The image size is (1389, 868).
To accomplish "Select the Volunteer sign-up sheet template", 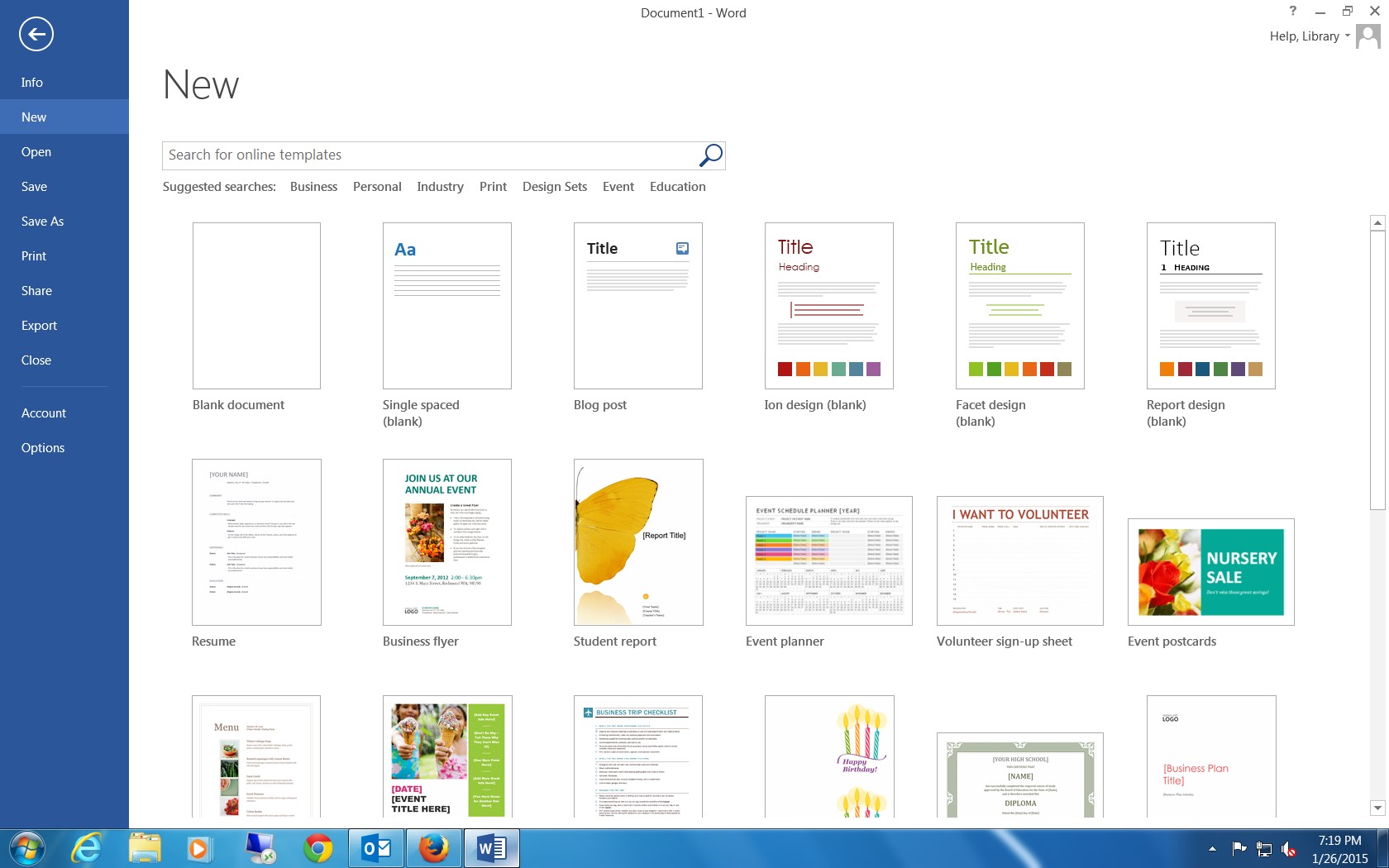I will pos(1020,560).
